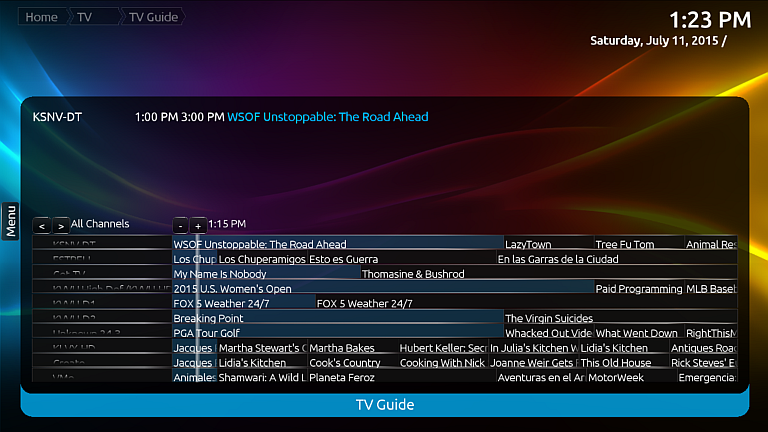
Task: Select the LazyTown program
Action: (x=548, y=243)
